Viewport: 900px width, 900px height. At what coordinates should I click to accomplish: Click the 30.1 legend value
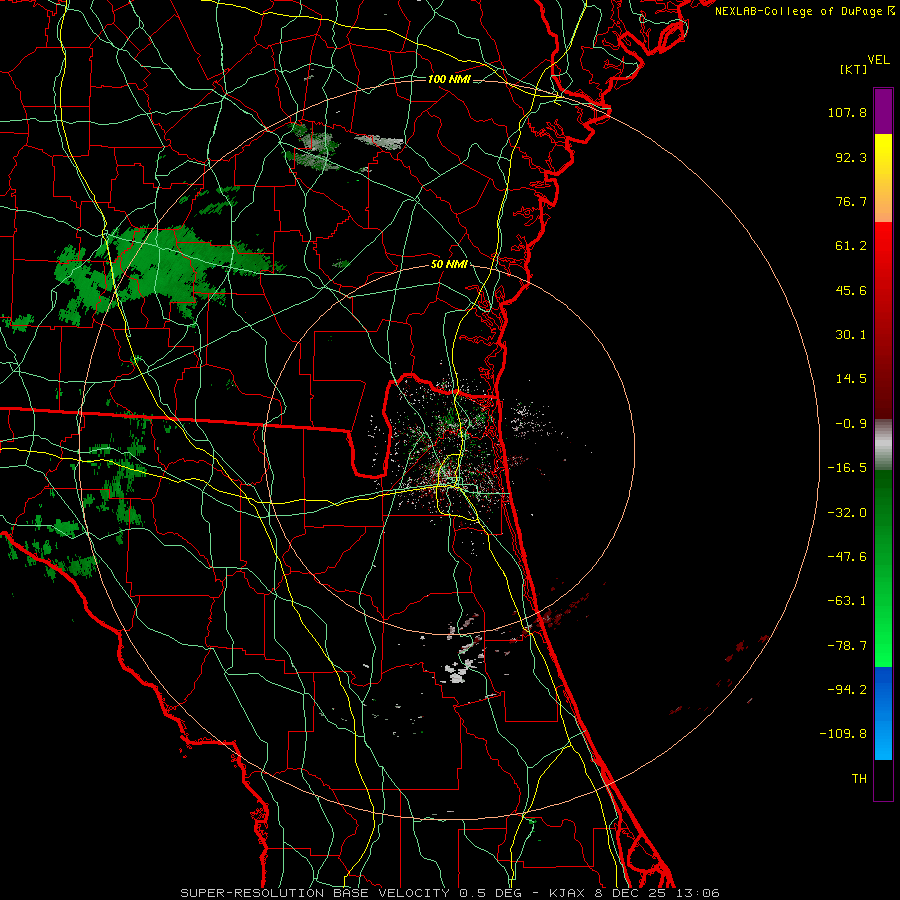pyautogui.click(x=851, y=335)
